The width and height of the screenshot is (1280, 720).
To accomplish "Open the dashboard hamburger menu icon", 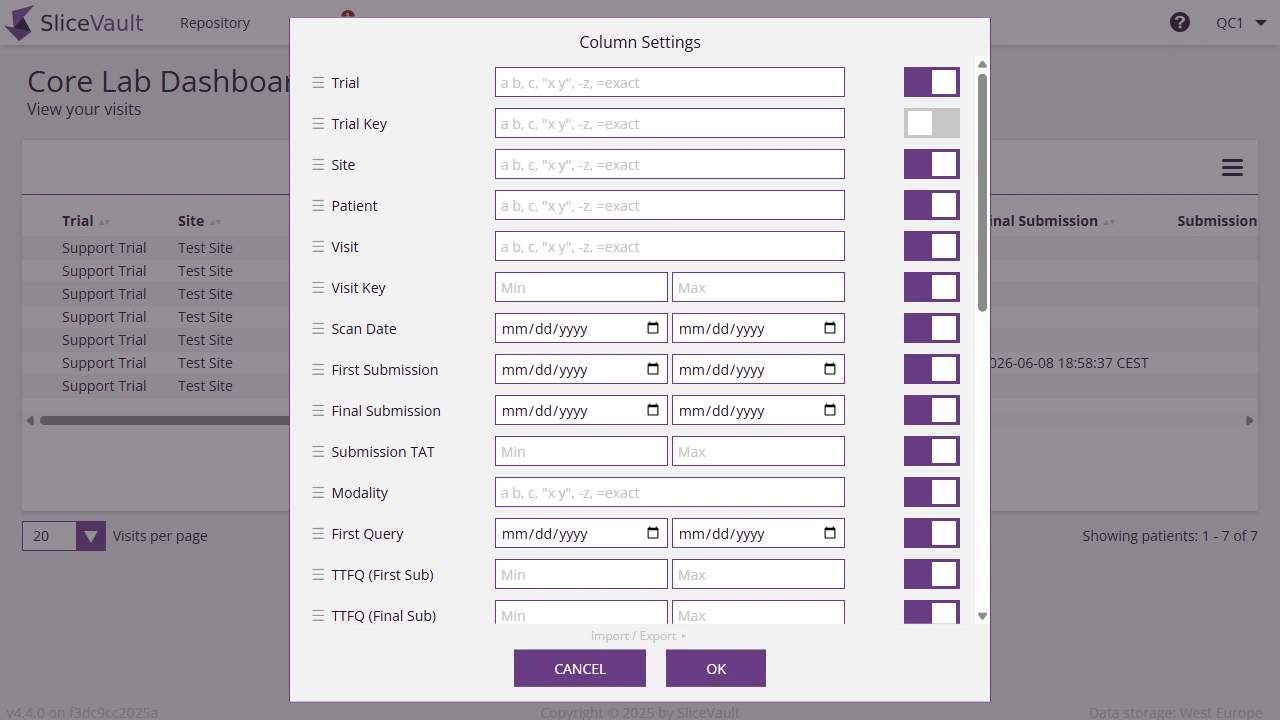I will coord(1232,168).
